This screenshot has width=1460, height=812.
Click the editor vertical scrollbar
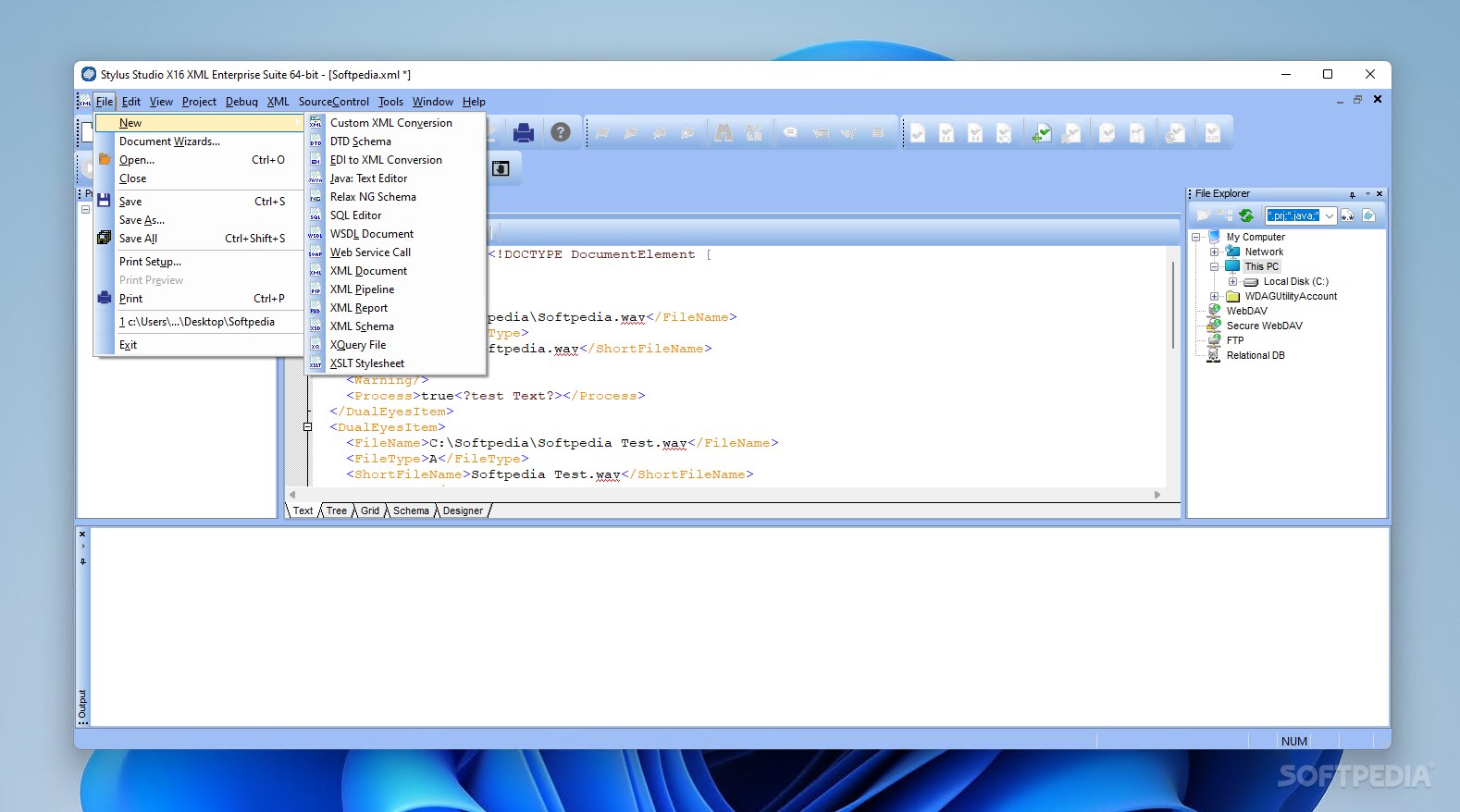(x=1173, y=305)
